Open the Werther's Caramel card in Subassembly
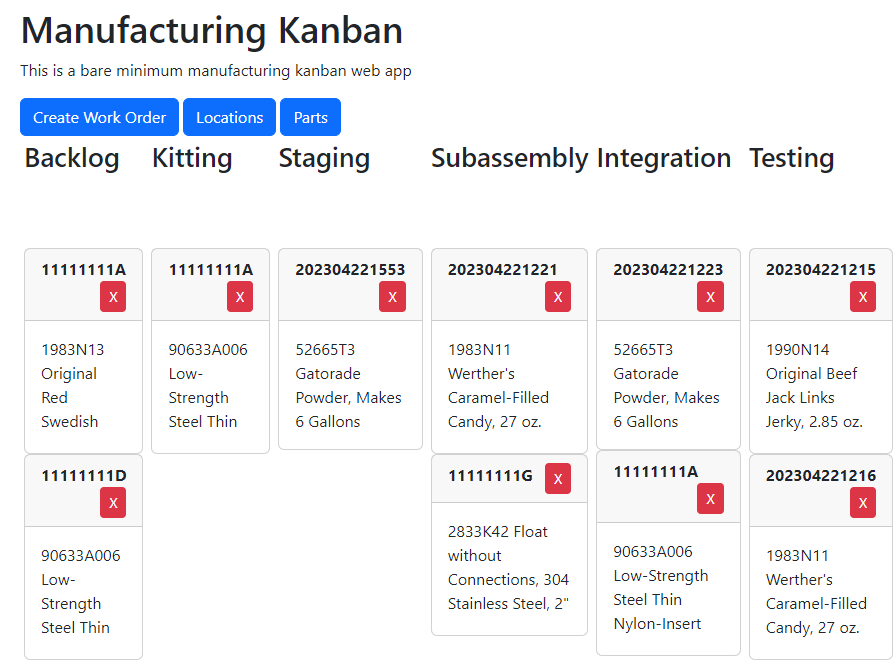Image resolution: width=895 pixels, height=665 pixels. [x=509, y=385]
